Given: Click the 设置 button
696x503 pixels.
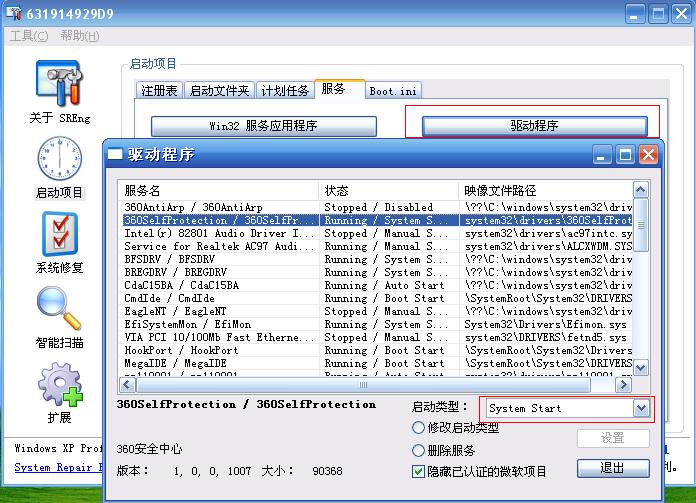Looking at the screenshot, I should [x=613, y=438].
